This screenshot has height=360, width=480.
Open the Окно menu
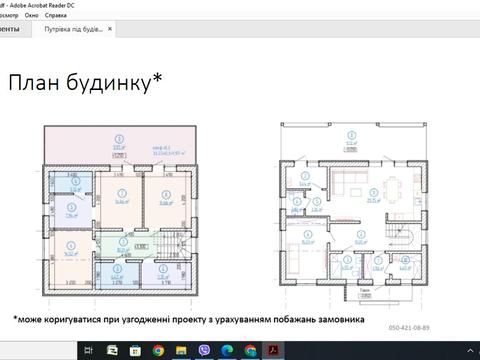click(31, 15)
